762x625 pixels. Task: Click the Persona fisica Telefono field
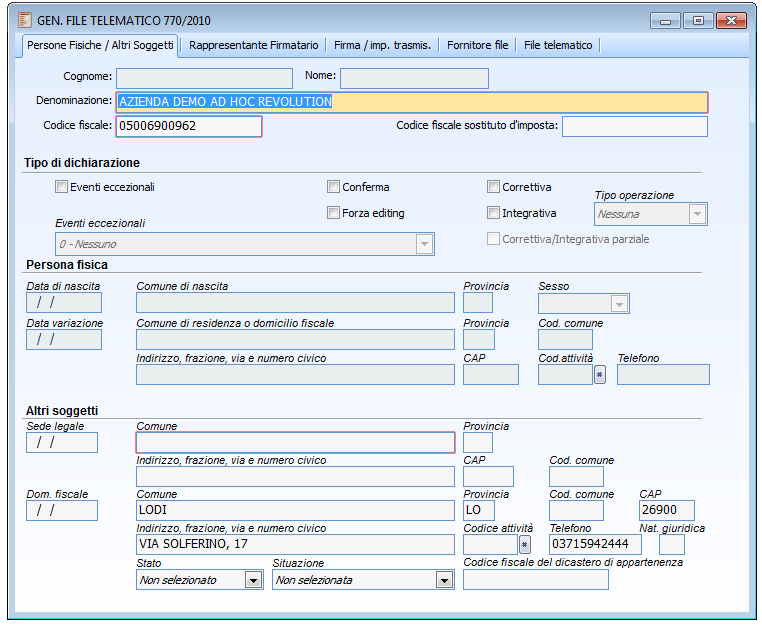(663, 375)
